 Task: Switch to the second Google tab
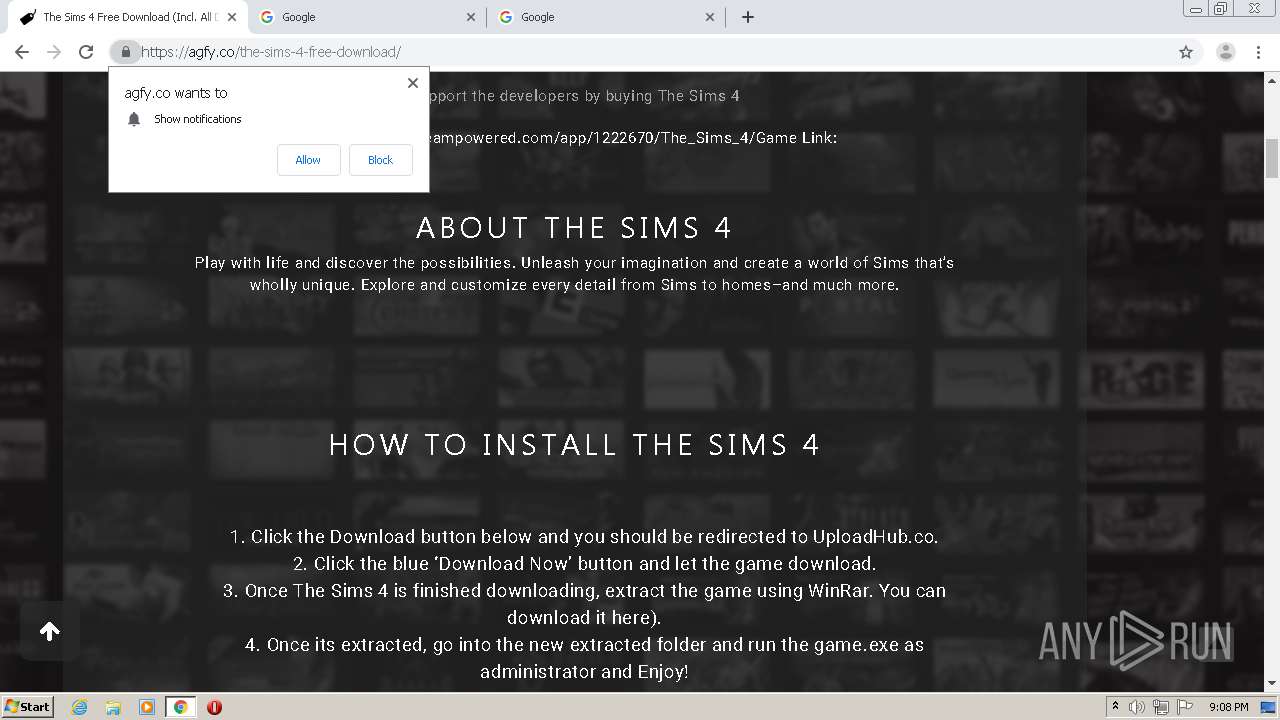coord(606,17)
